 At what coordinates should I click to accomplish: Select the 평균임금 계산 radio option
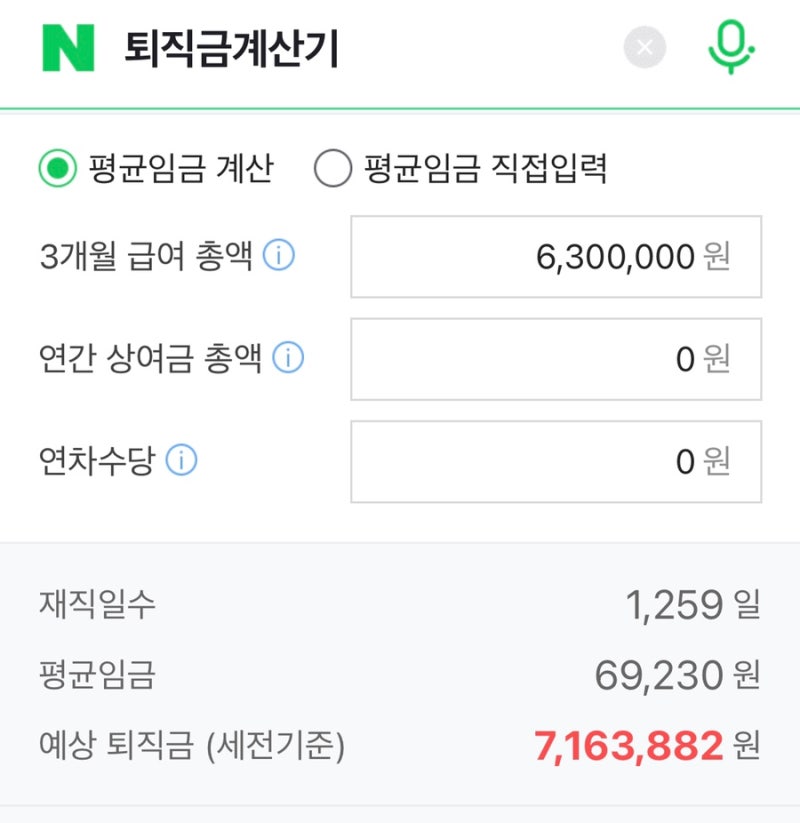click(x=58, y=168)
